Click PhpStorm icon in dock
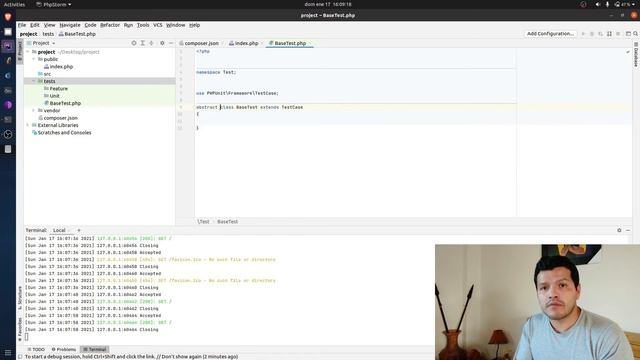640x360 pixels. (x=8, y=46)
